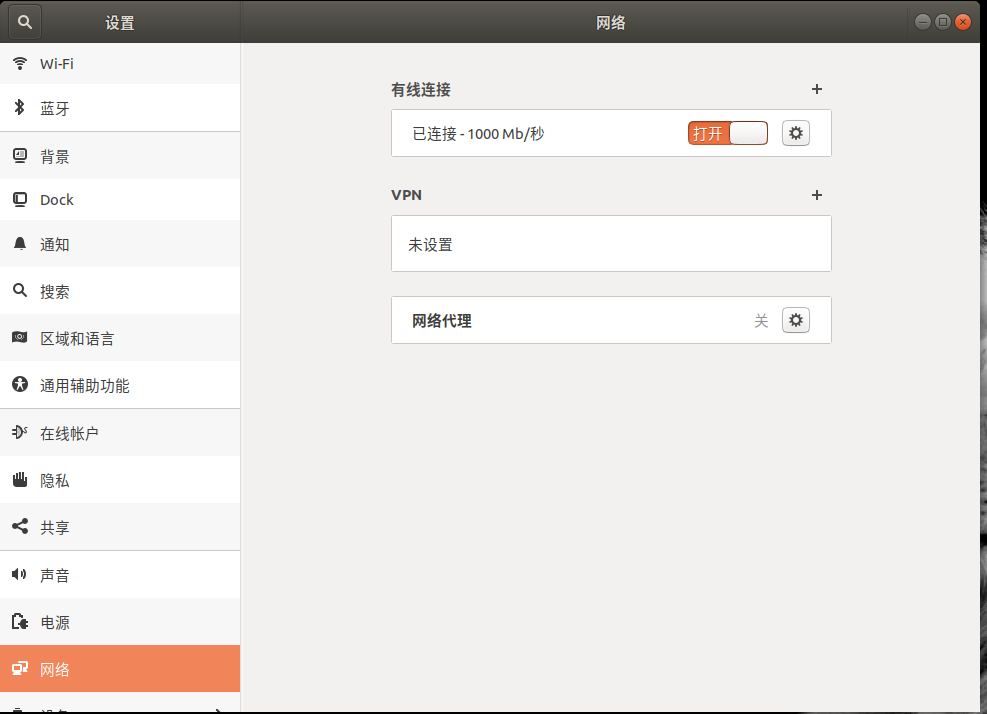Viewport: 987px width, 714px height.
Task: Click the 有线连接 section heading
Action: point(421,89)
